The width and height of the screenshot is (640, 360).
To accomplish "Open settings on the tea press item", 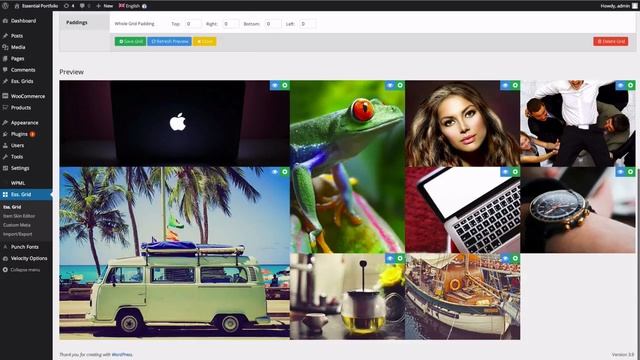I will click(400, 258).
